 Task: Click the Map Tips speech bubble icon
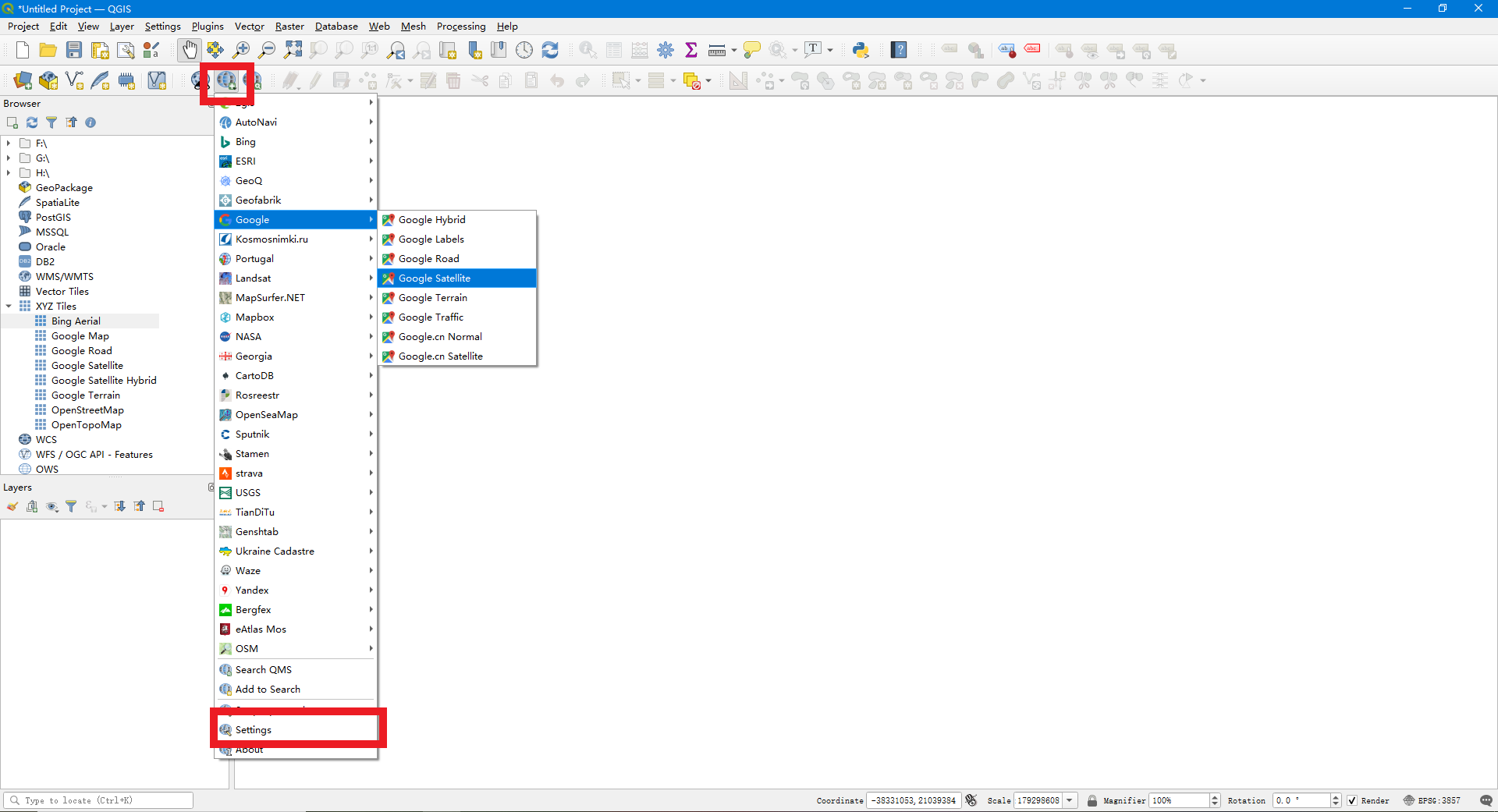click(x=751, y=51)
